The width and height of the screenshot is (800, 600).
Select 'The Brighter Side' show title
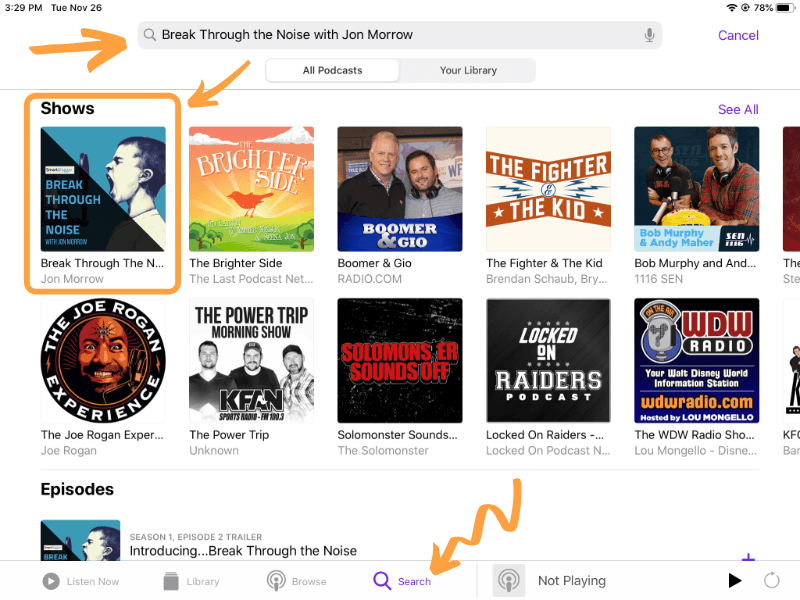(236, 263)
